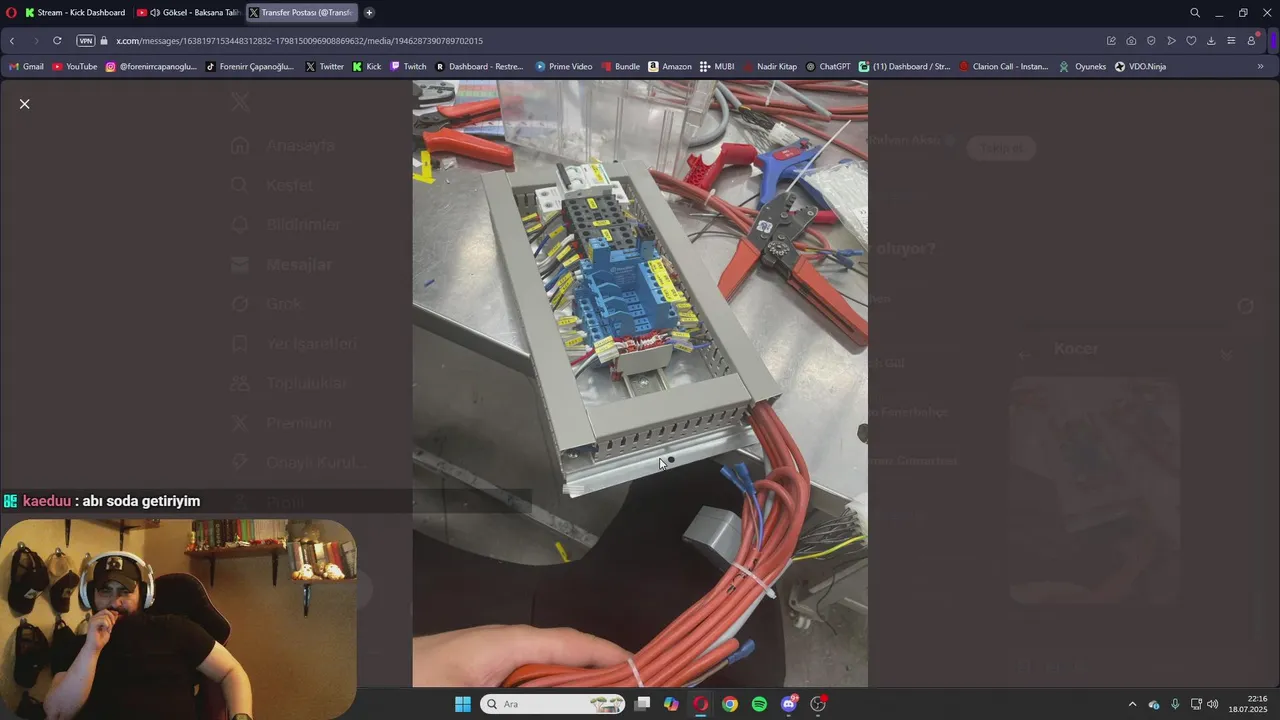Open the Dashboard - Restream bookmark

[x=479, y=67]
